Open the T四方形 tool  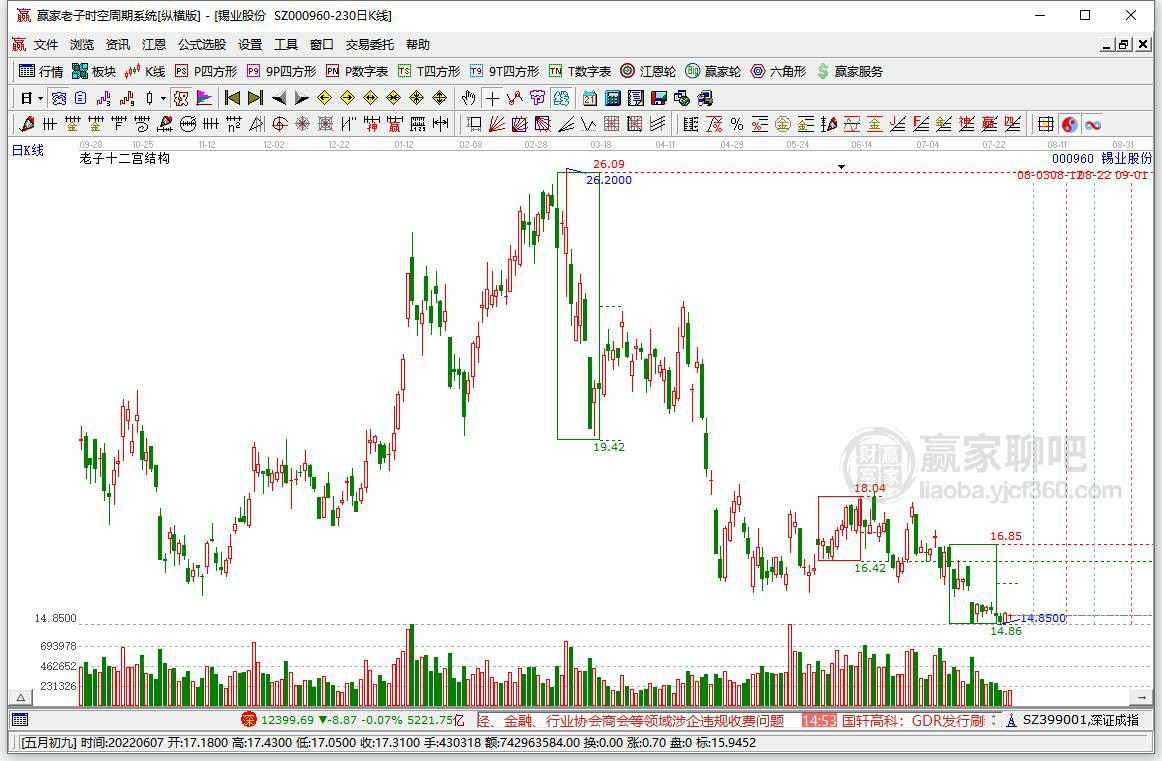point(429,71)
